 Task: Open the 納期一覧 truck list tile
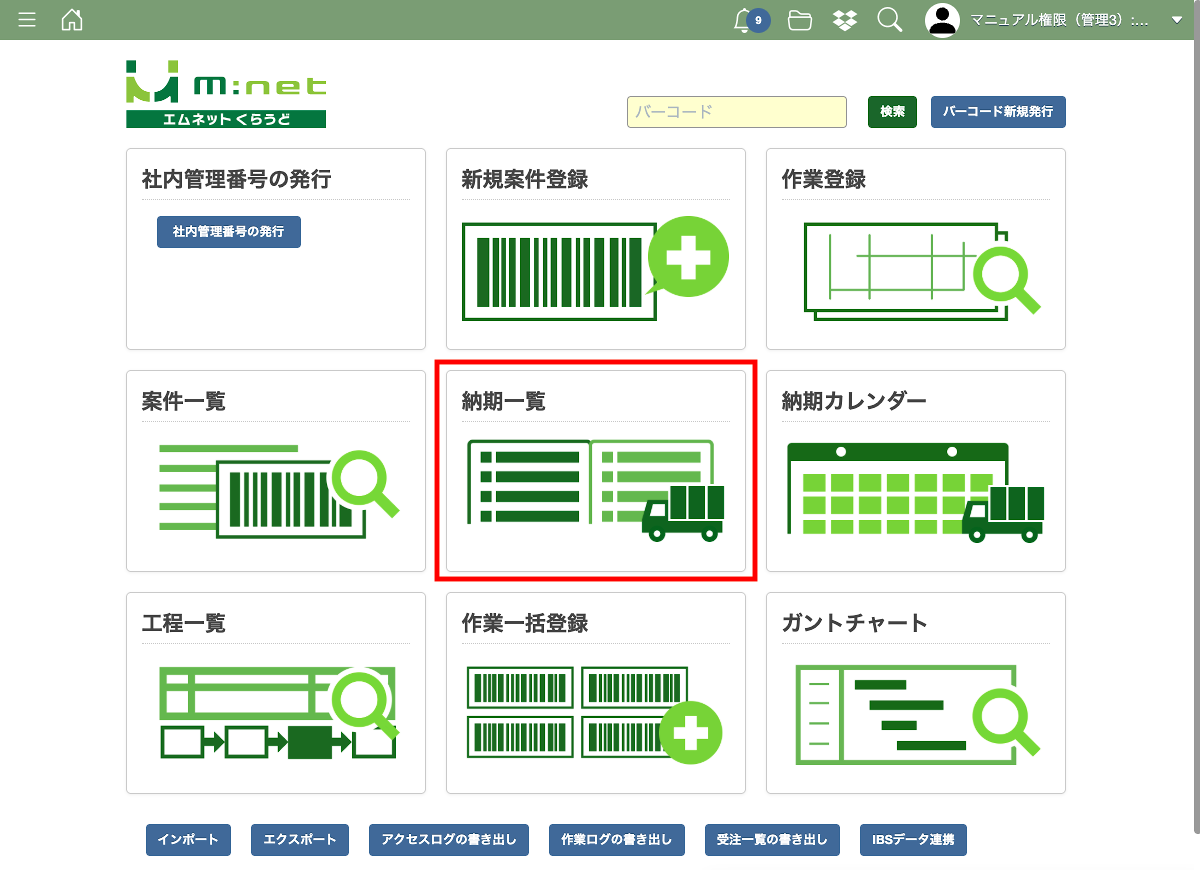595,490
